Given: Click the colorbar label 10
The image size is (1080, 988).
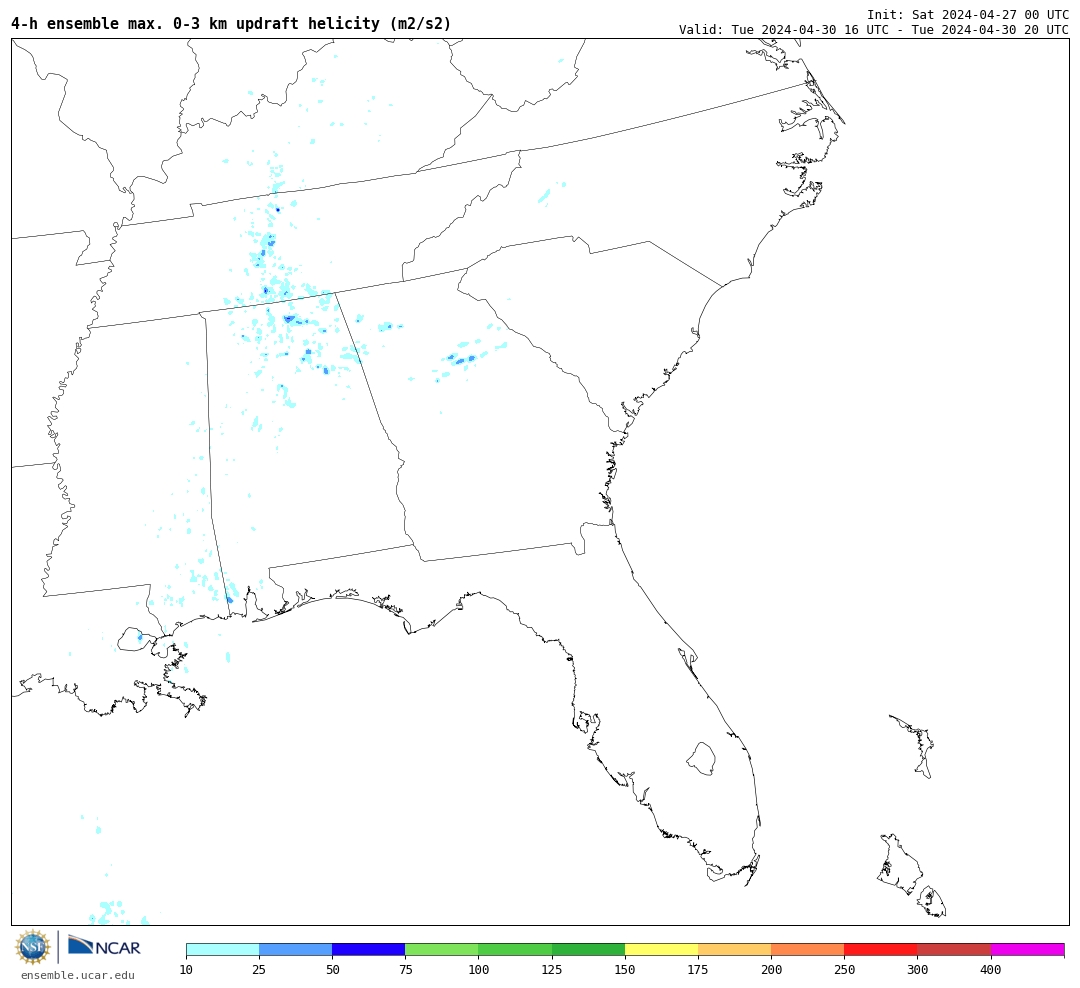Looking at the screenshot, I should pyautogui.click(x=186, y=970).
